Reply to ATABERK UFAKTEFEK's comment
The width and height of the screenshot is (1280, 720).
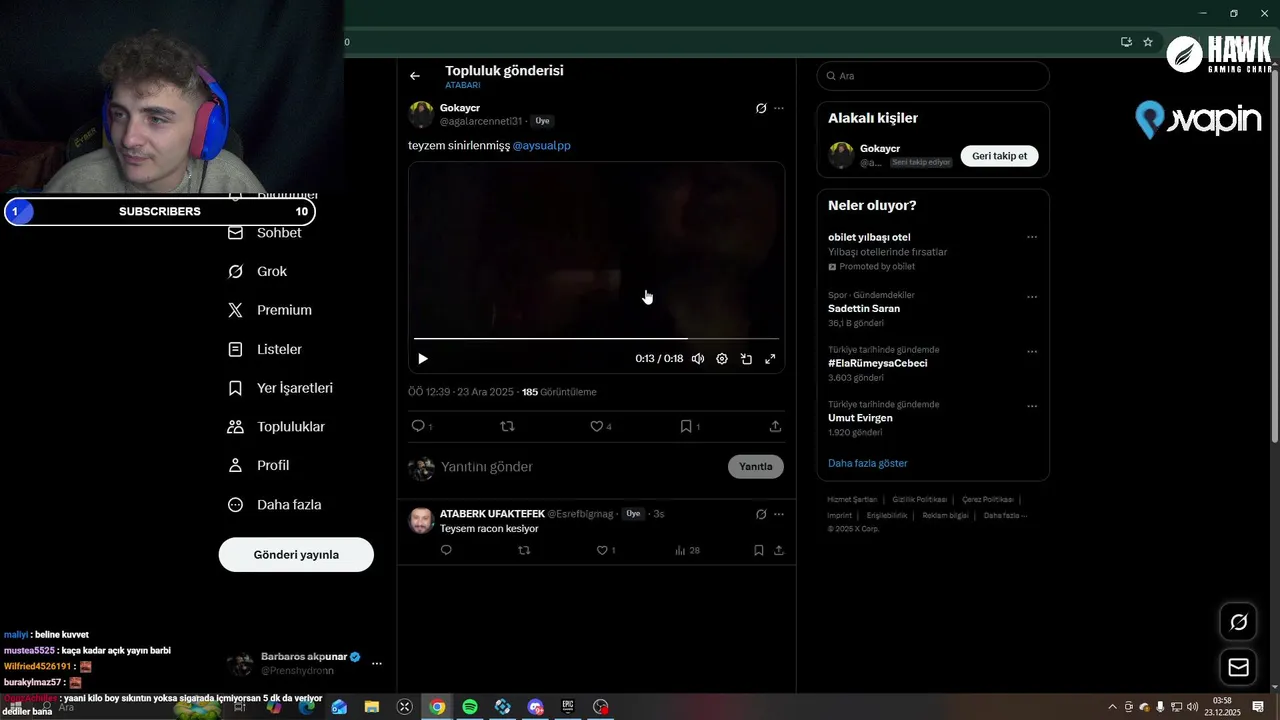tap(446, 550)
